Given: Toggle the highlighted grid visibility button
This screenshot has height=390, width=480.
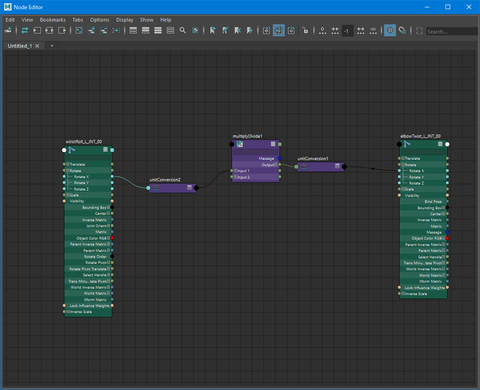Looking at the screenshot, I should tap(390, 31).
